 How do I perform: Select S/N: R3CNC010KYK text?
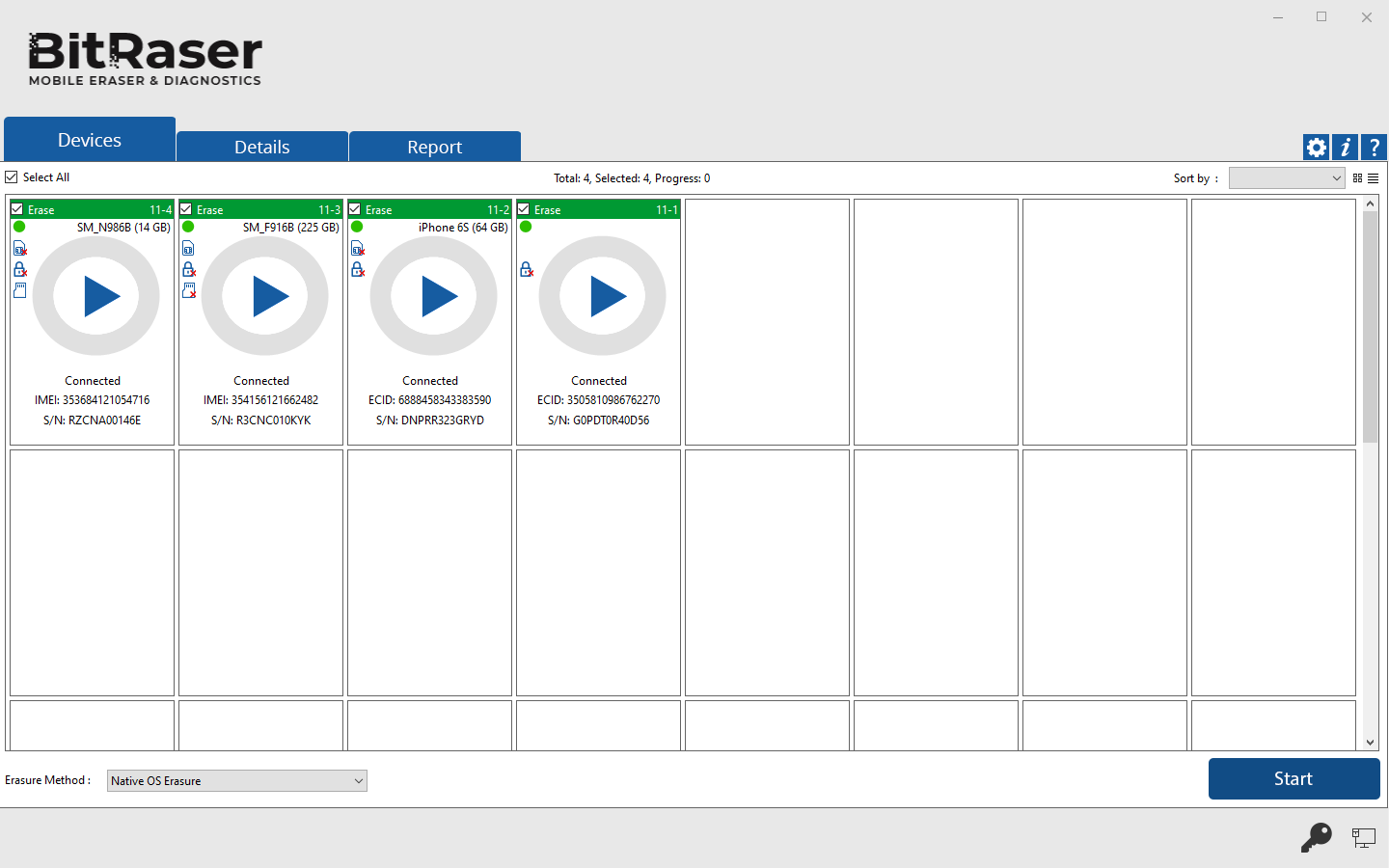coord(261,420)
